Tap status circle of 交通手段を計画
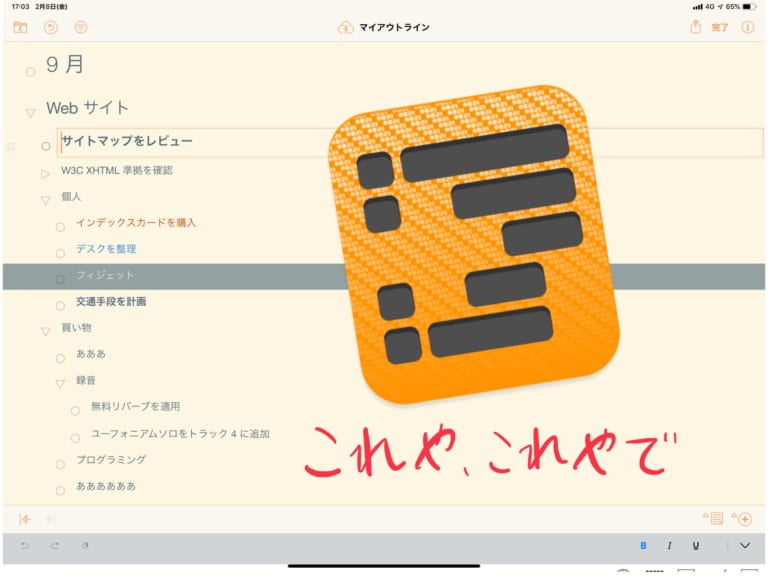The image size is (768, 576). pos(60,306)
